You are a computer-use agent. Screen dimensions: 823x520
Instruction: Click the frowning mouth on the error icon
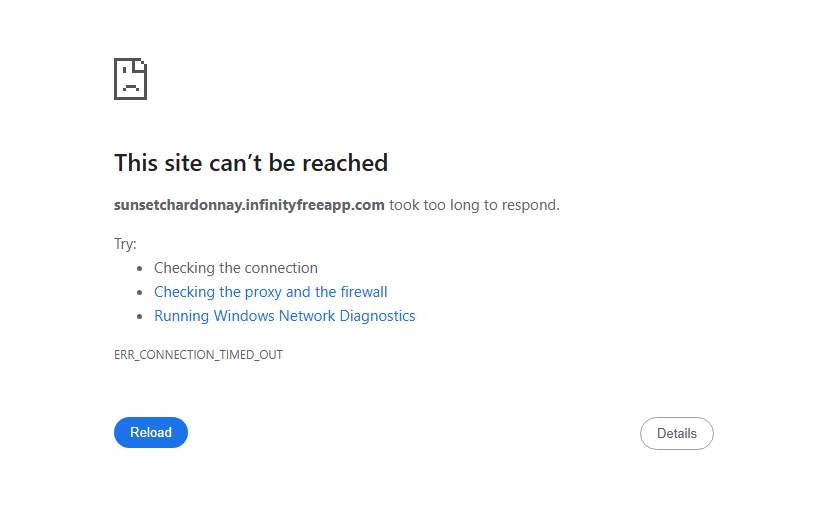[x=130, y=88]
